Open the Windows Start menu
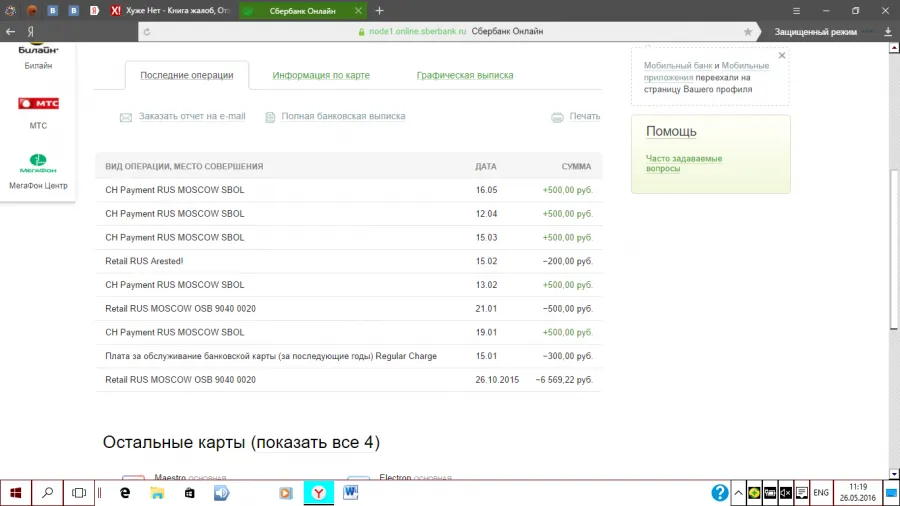Image resolution: width=900 pixels, height=506 pixels. (x=15, y=493)
